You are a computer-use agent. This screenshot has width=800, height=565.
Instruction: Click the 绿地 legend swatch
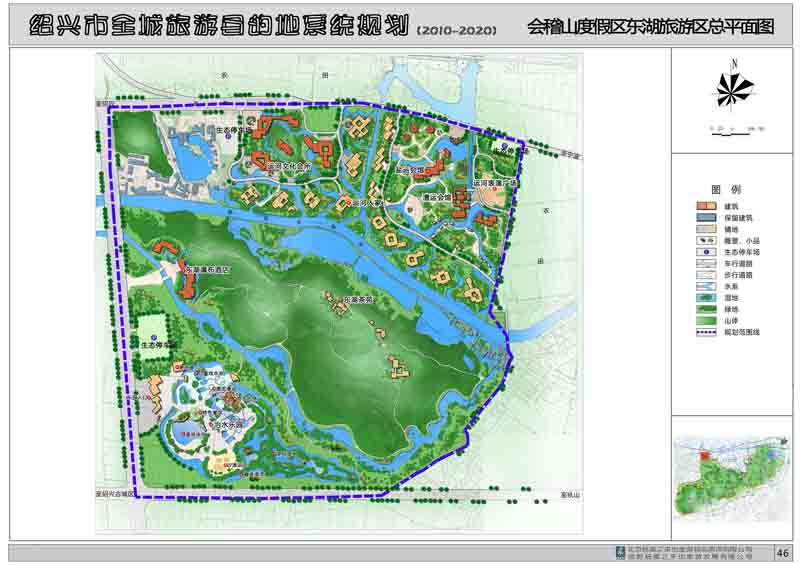[704, 309]
